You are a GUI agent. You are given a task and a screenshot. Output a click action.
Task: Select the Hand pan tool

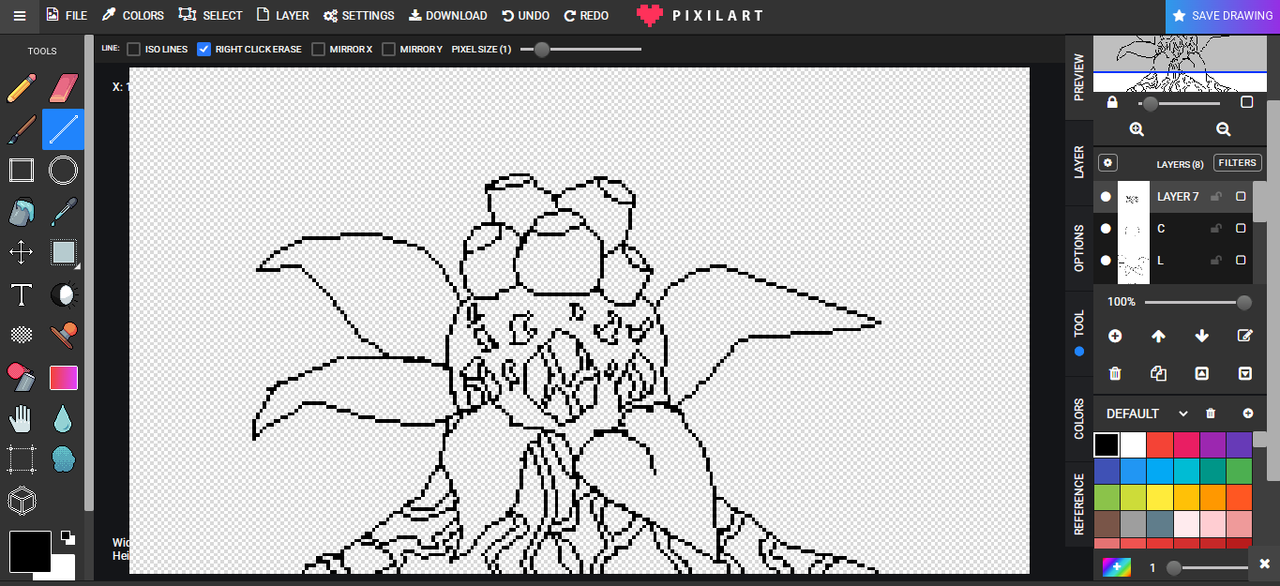[x=21, y=418]
